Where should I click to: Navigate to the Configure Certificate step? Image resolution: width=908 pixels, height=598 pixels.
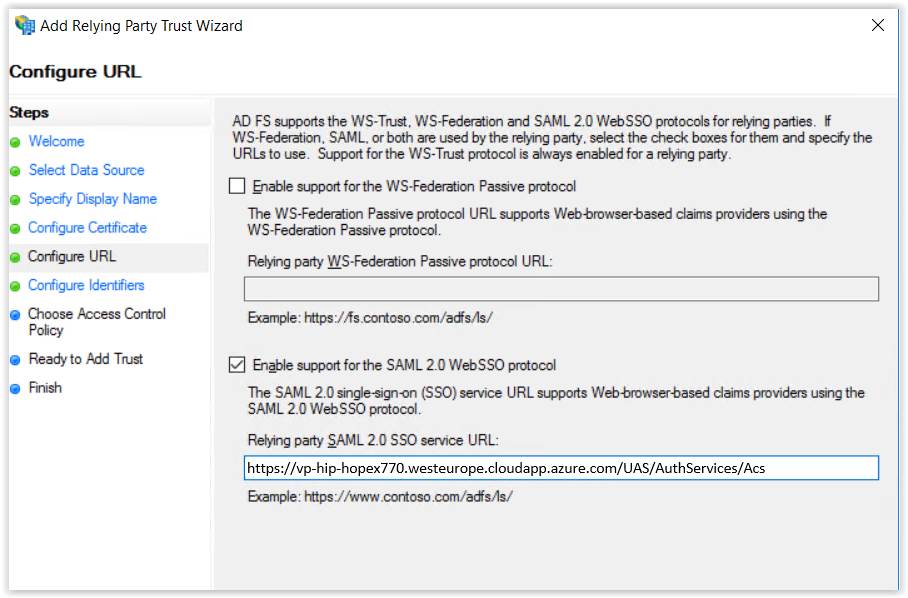point(87,229)
